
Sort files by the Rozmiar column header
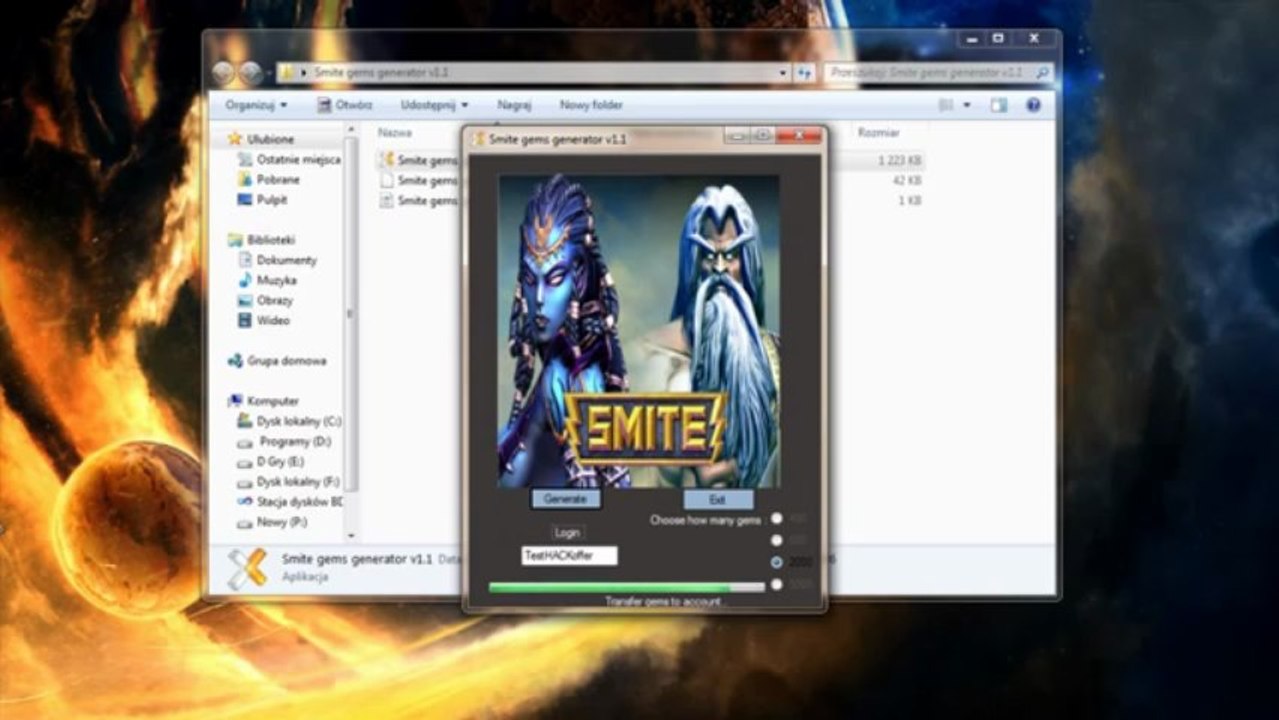point(878,132)
